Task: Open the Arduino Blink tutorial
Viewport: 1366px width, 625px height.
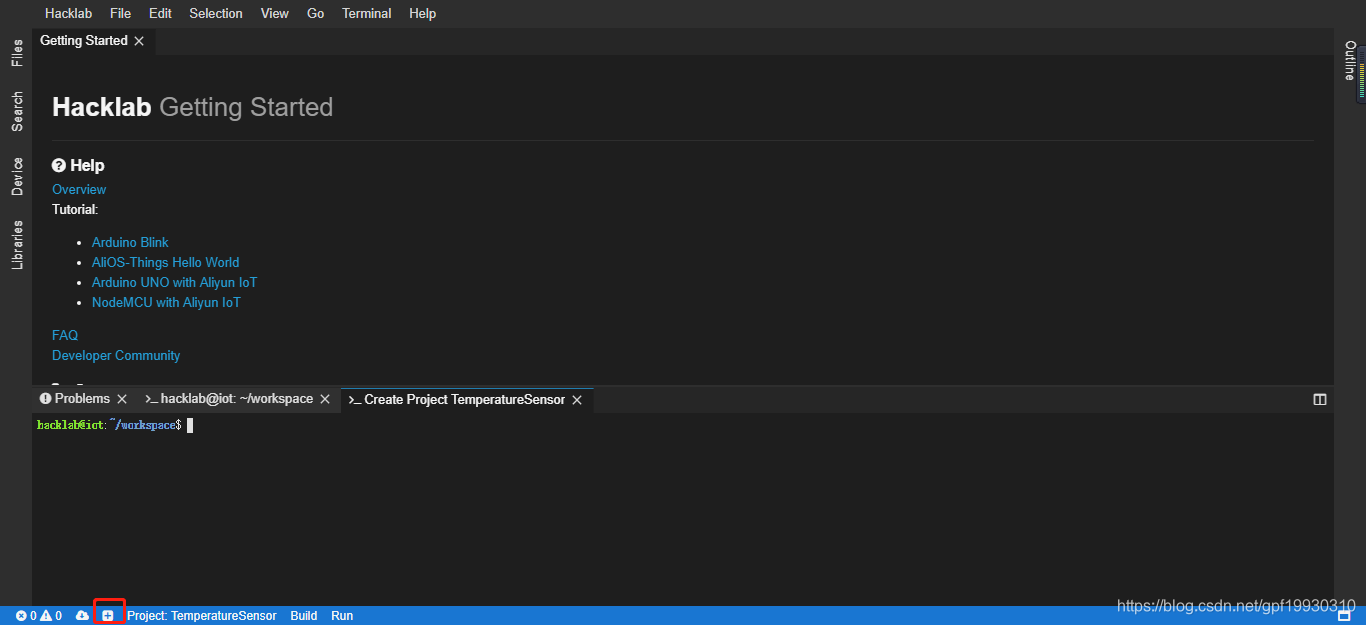Action: click(x=130, y=242)
